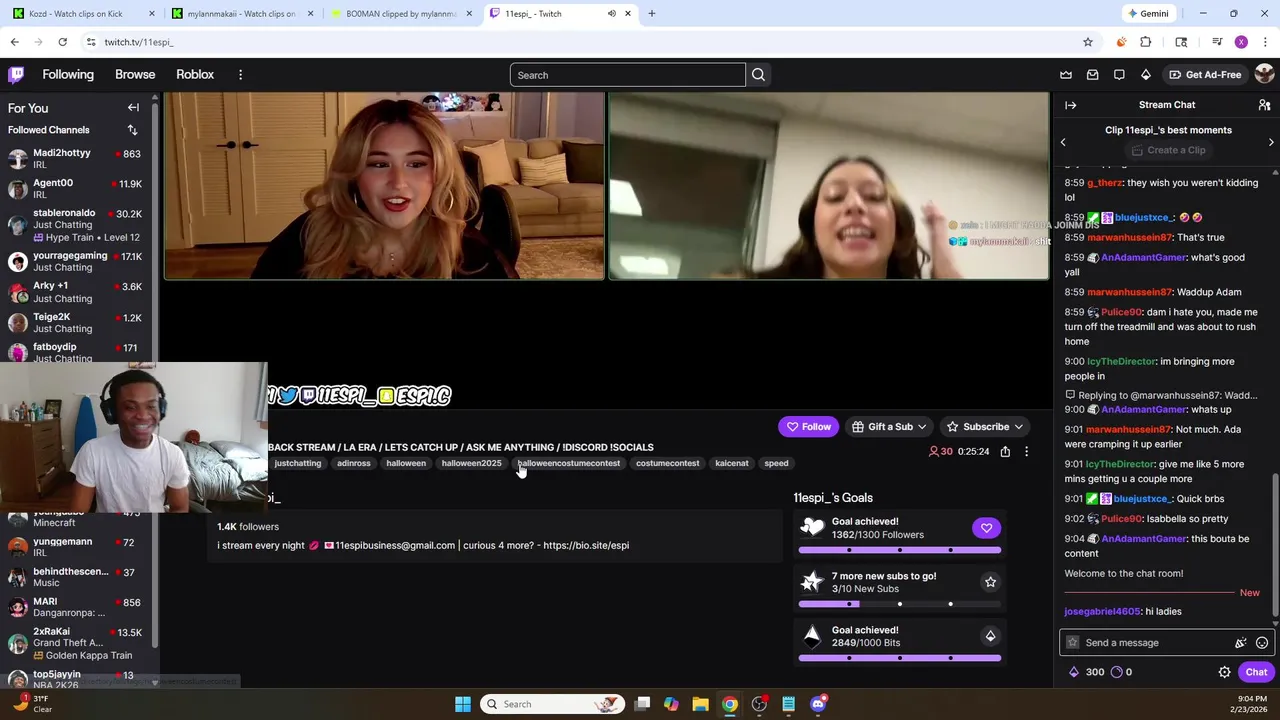Screen dimensions: 1280x720
Task: Focus the Twitch search input field
Action: [x=628, y=75]
